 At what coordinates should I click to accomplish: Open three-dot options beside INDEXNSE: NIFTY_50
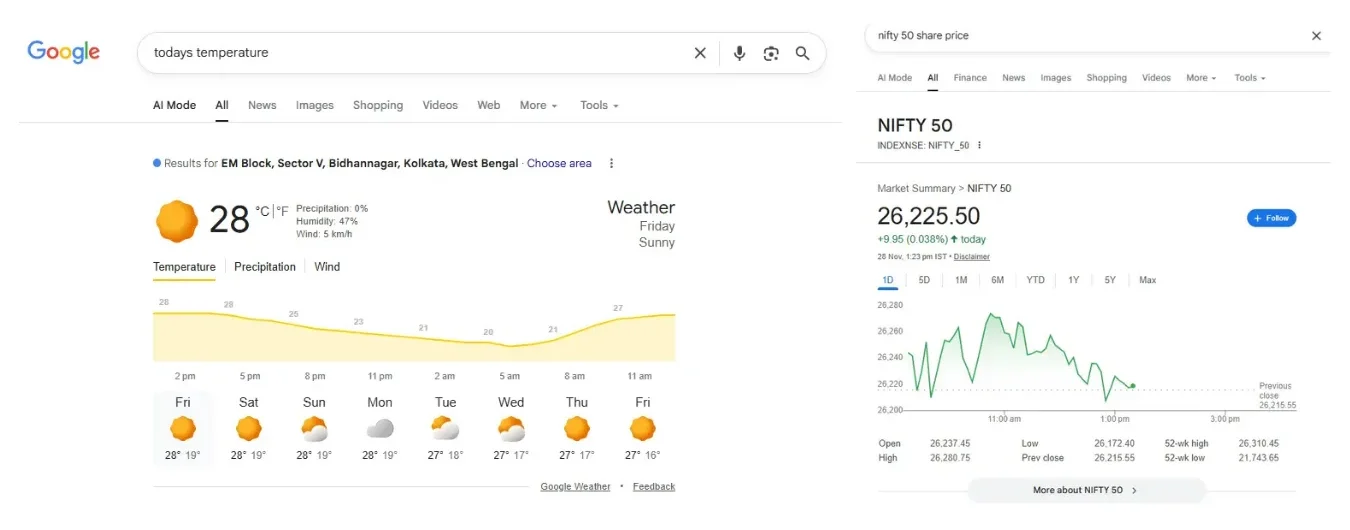(x=980, y=145)
